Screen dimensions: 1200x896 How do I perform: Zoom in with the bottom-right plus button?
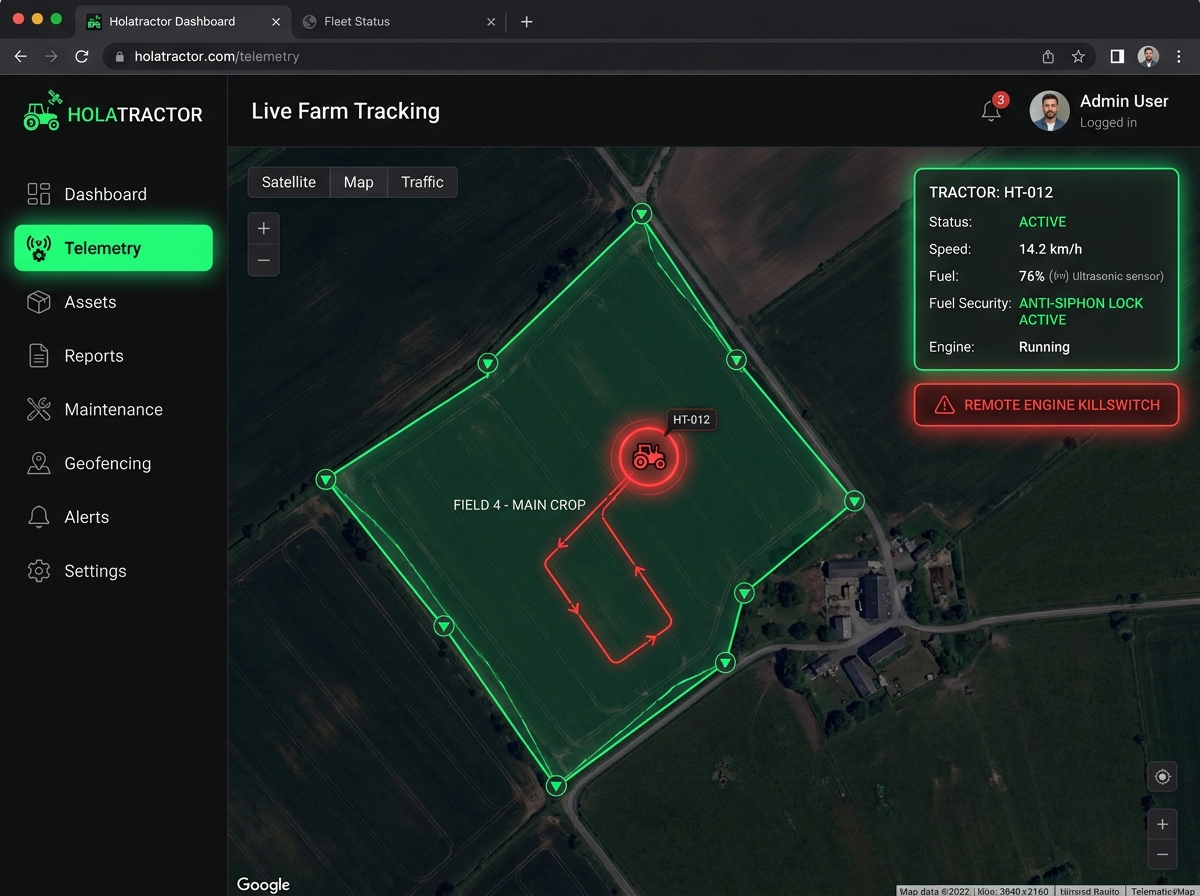click(1162, 825)
